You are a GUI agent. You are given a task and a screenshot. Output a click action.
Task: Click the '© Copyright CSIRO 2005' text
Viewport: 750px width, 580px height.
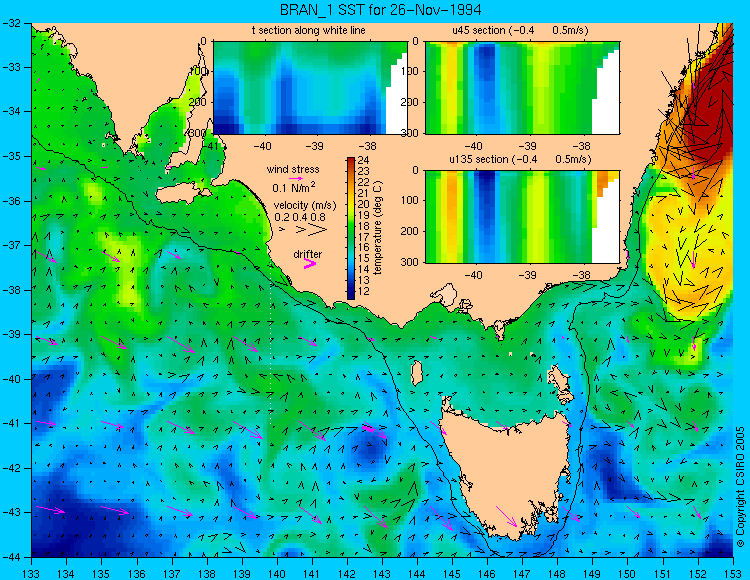[x=740, y=487]
